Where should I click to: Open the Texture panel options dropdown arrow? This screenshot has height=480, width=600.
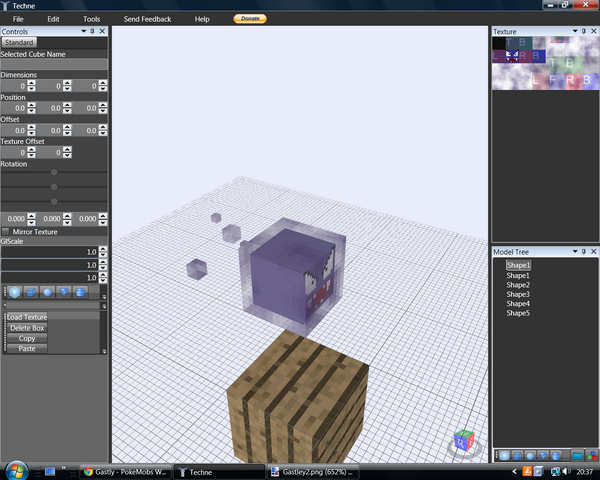(x=575, y=31)
